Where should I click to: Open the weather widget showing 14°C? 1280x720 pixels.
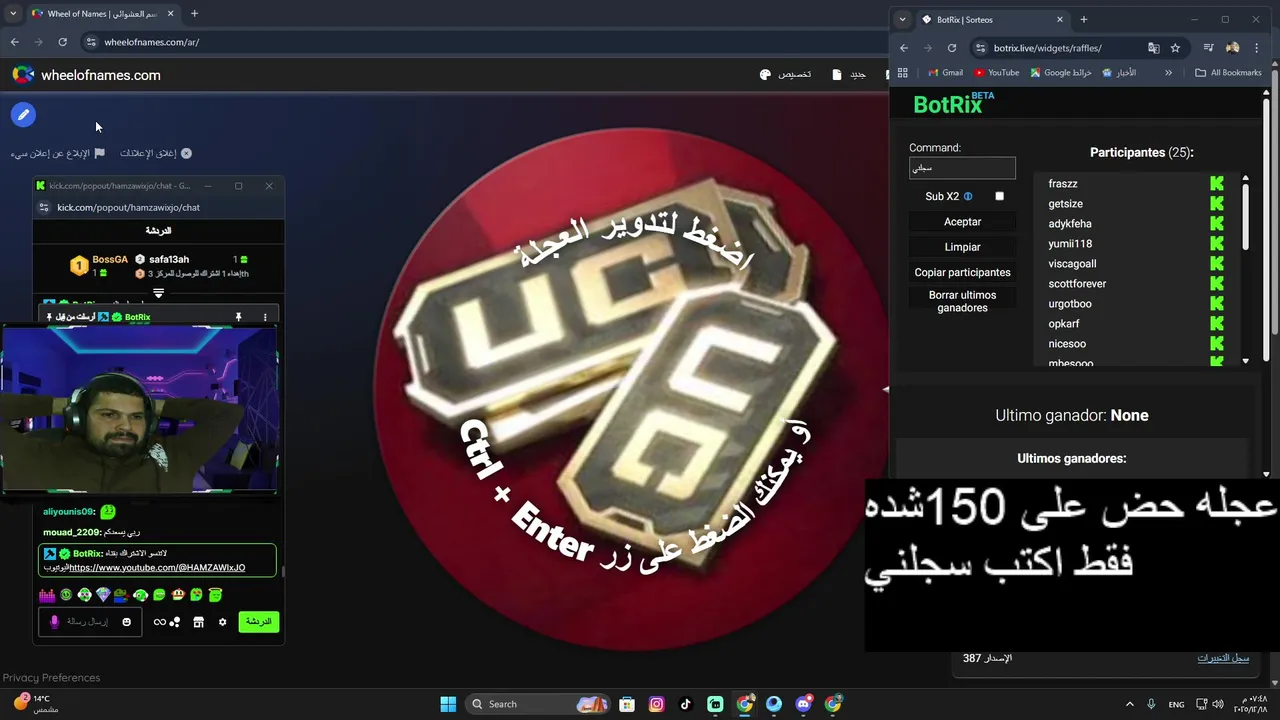point(36,703)
